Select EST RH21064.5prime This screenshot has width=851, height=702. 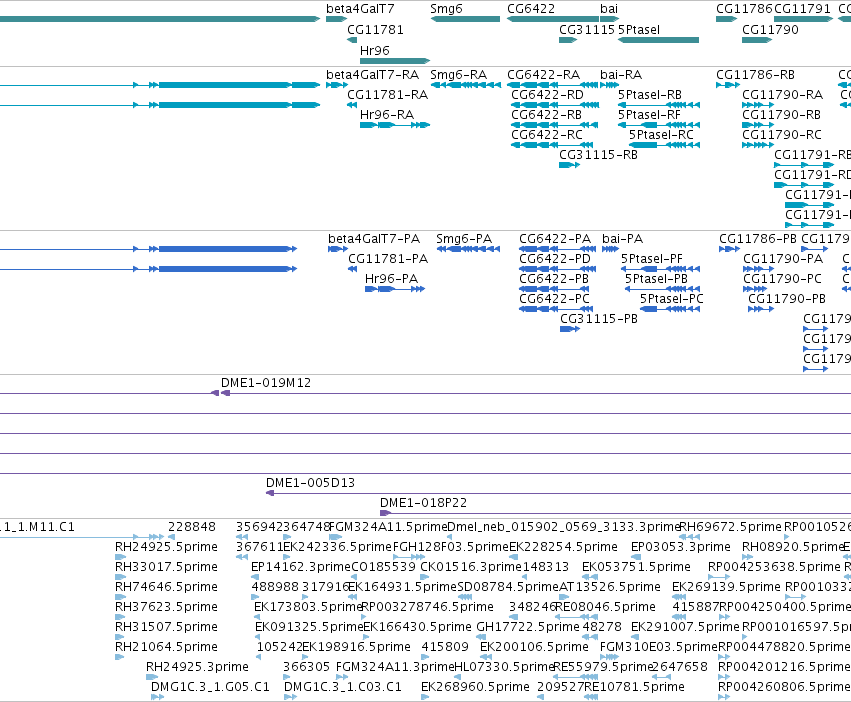pos(119,657)
